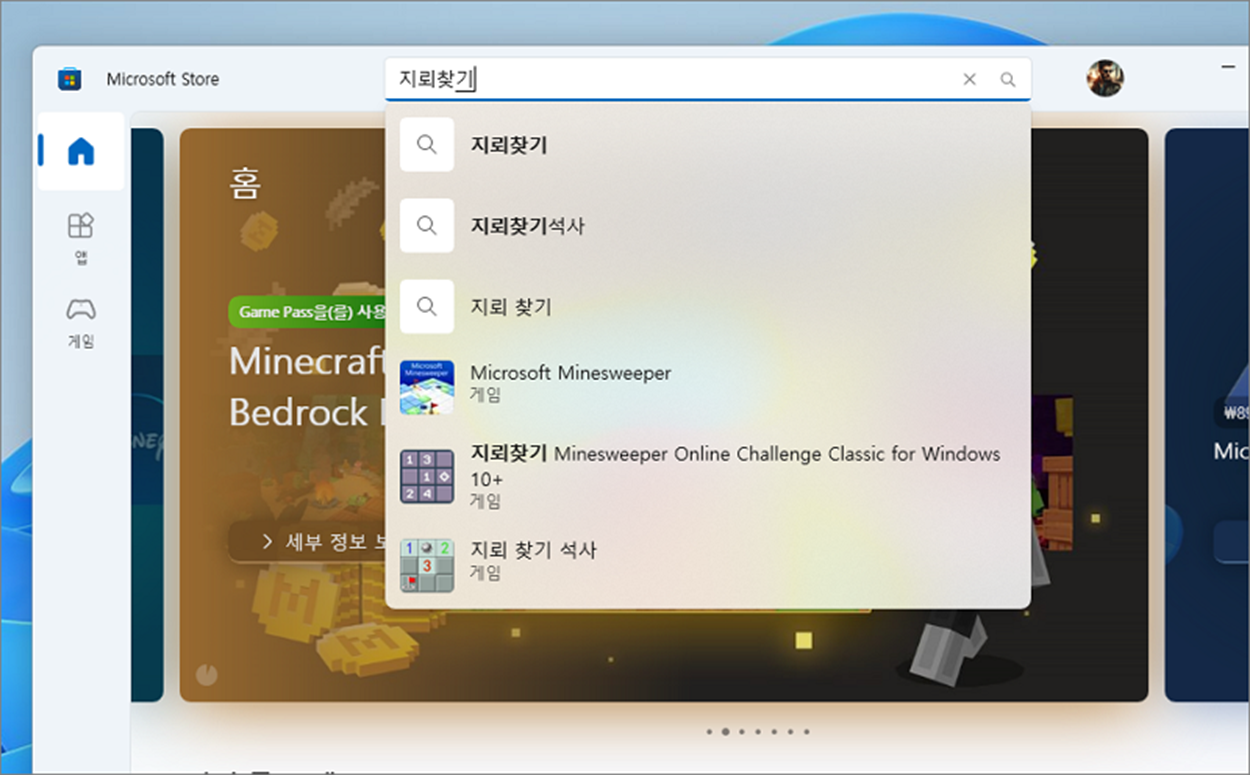Click the Minecraft Bedrock banner title
Viewport: 1250px width, 775px height.
307,387
